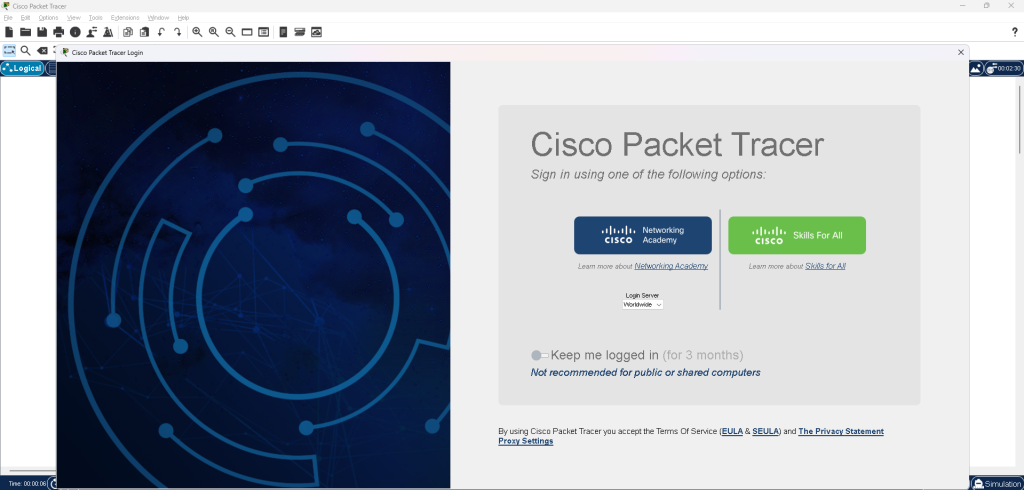Expand the Login Server Worldwide dropdown
The width and height of the screenshot is (1024, 490).
(x=643, y=304)
